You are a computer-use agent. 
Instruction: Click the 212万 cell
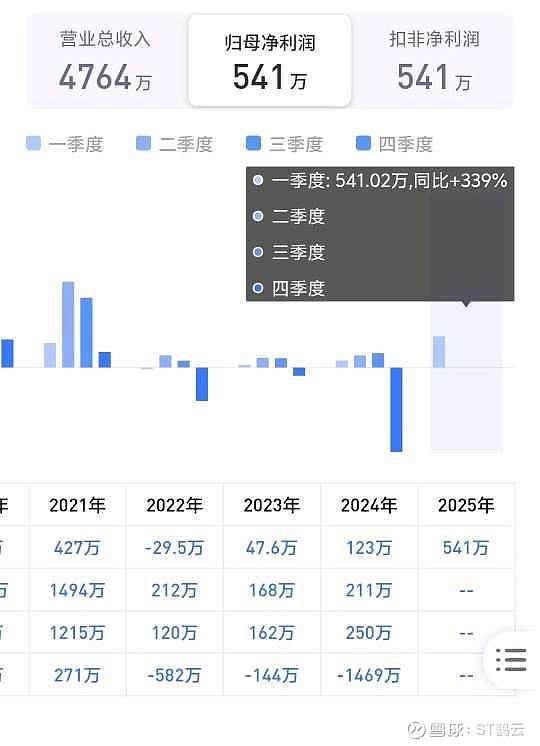click(174, 590)
